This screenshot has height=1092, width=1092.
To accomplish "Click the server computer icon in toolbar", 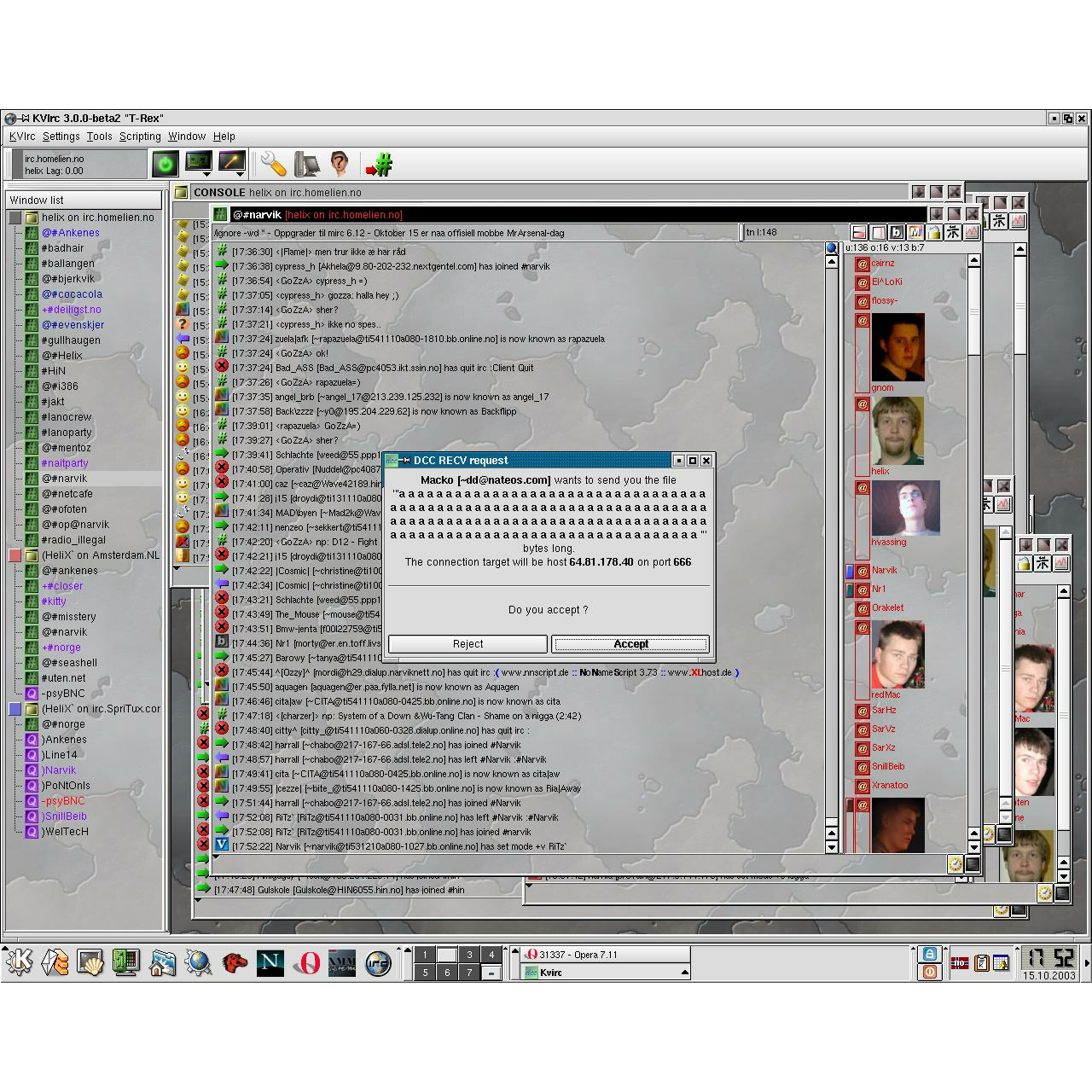I will [x=306, y=163].
